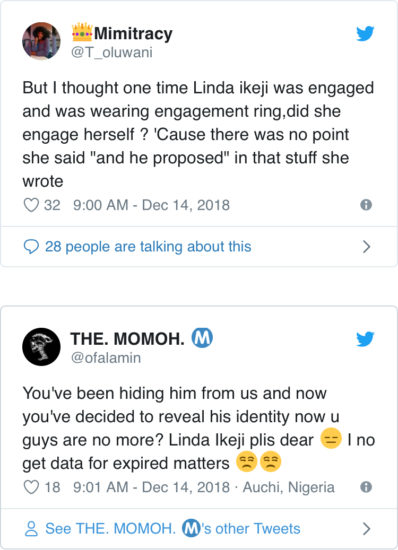
Task: Like Mimitracy's tweet with the heart icon
Action: pyautogui.click(x=31, y=205)
